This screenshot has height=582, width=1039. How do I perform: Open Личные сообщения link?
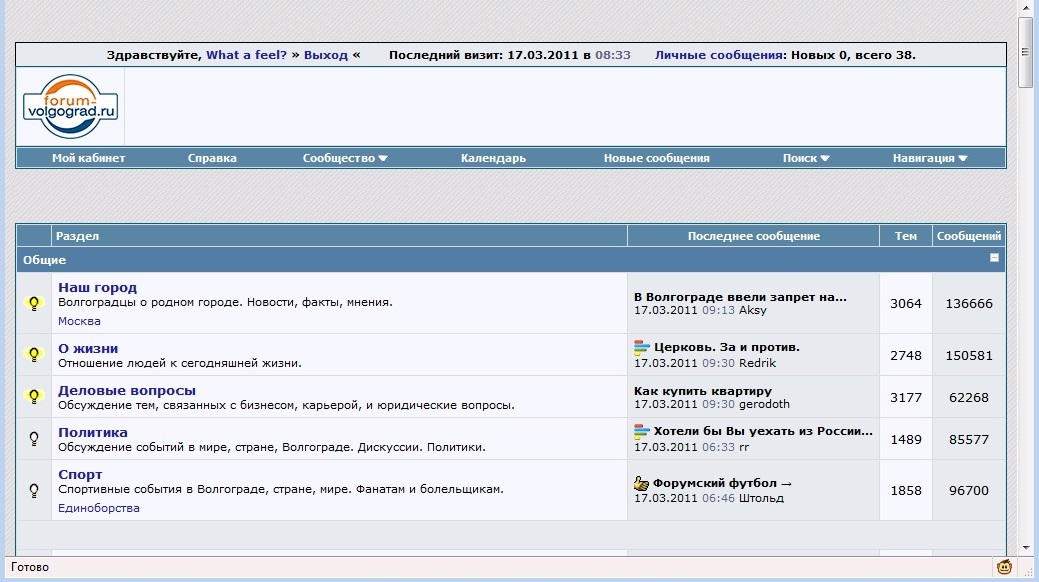coord(717,55)
